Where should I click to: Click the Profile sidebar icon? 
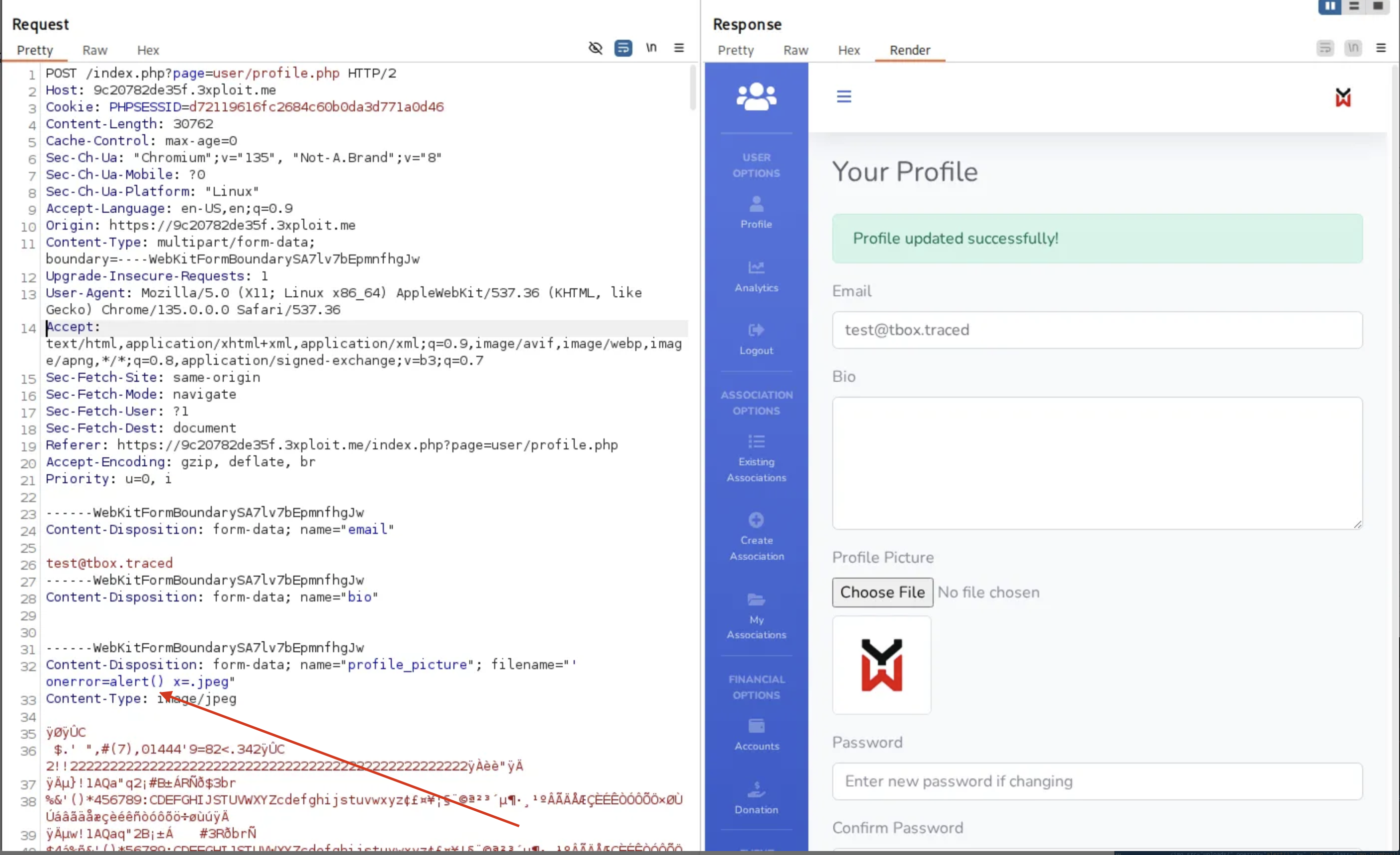pyautogui.click(x=756, y=204)
